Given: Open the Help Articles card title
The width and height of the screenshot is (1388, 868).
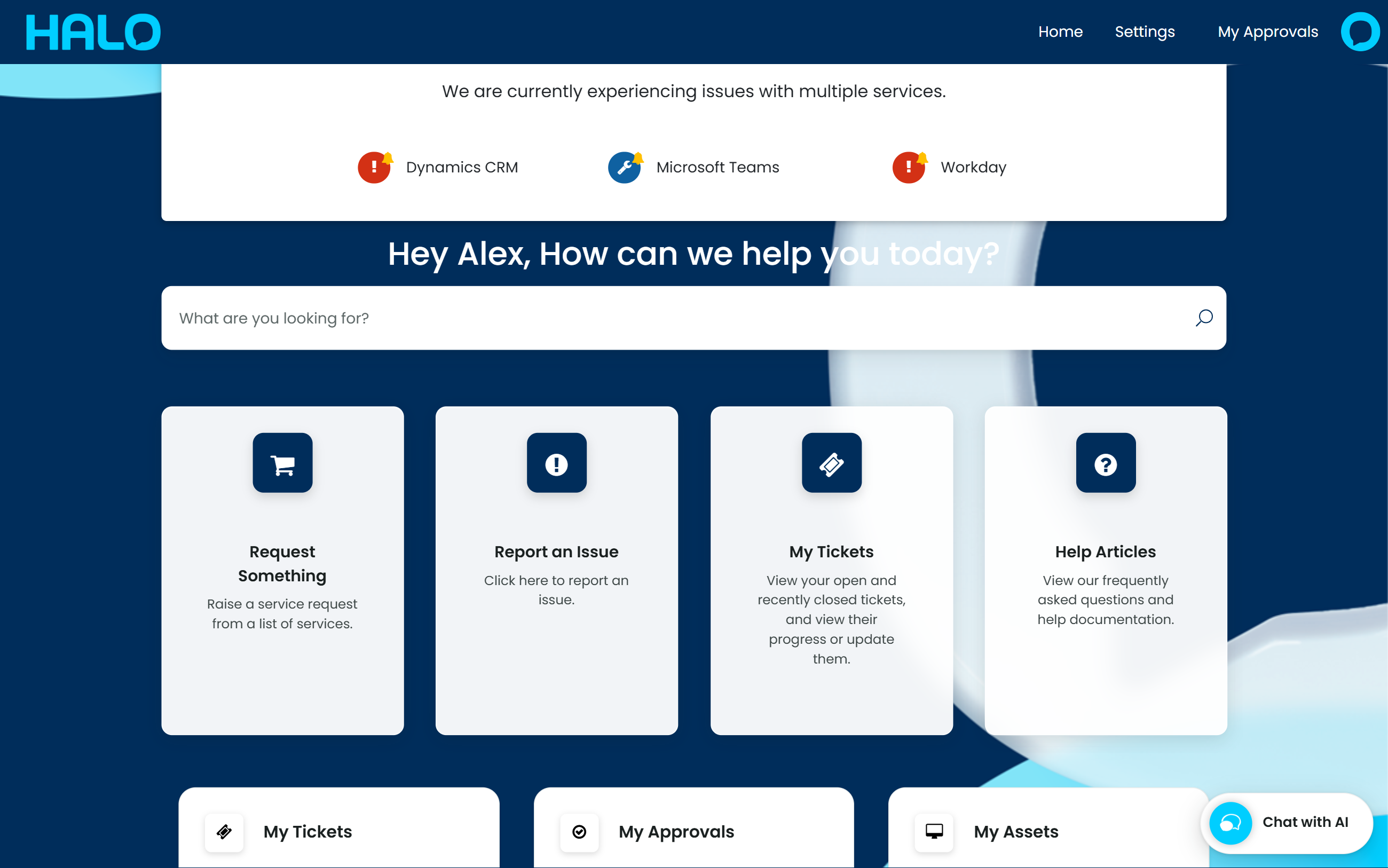Looking at the screenshot, I should click(x=1106, y=551).
